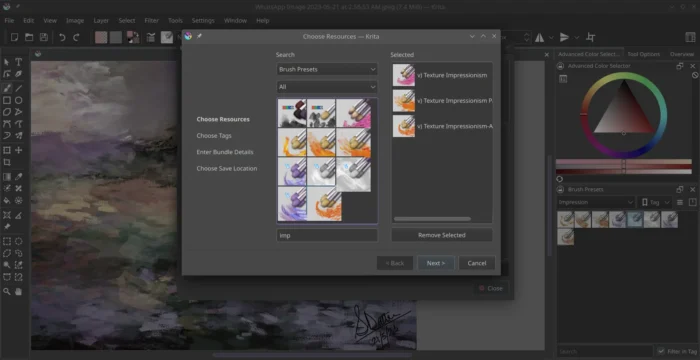
Task: Open Brush Presets docker display settings icon
Action: (679, 202)
